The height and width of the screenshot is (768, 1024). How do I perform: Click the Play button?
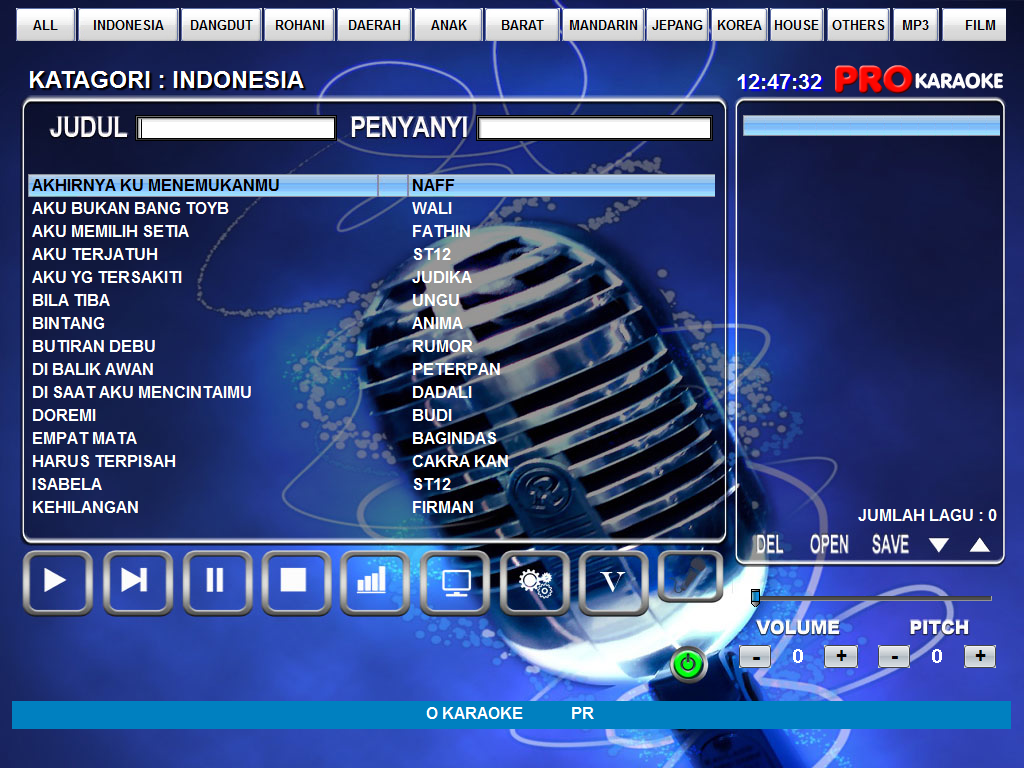point(57,583)
